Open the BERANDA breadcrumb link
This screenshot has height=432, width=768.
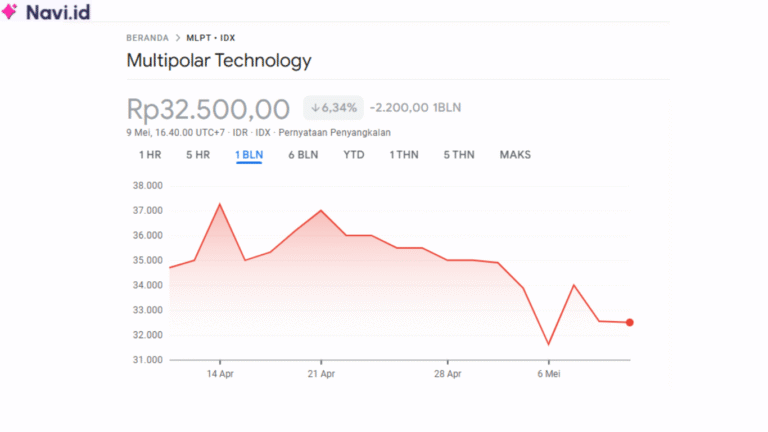pos(147,38)
